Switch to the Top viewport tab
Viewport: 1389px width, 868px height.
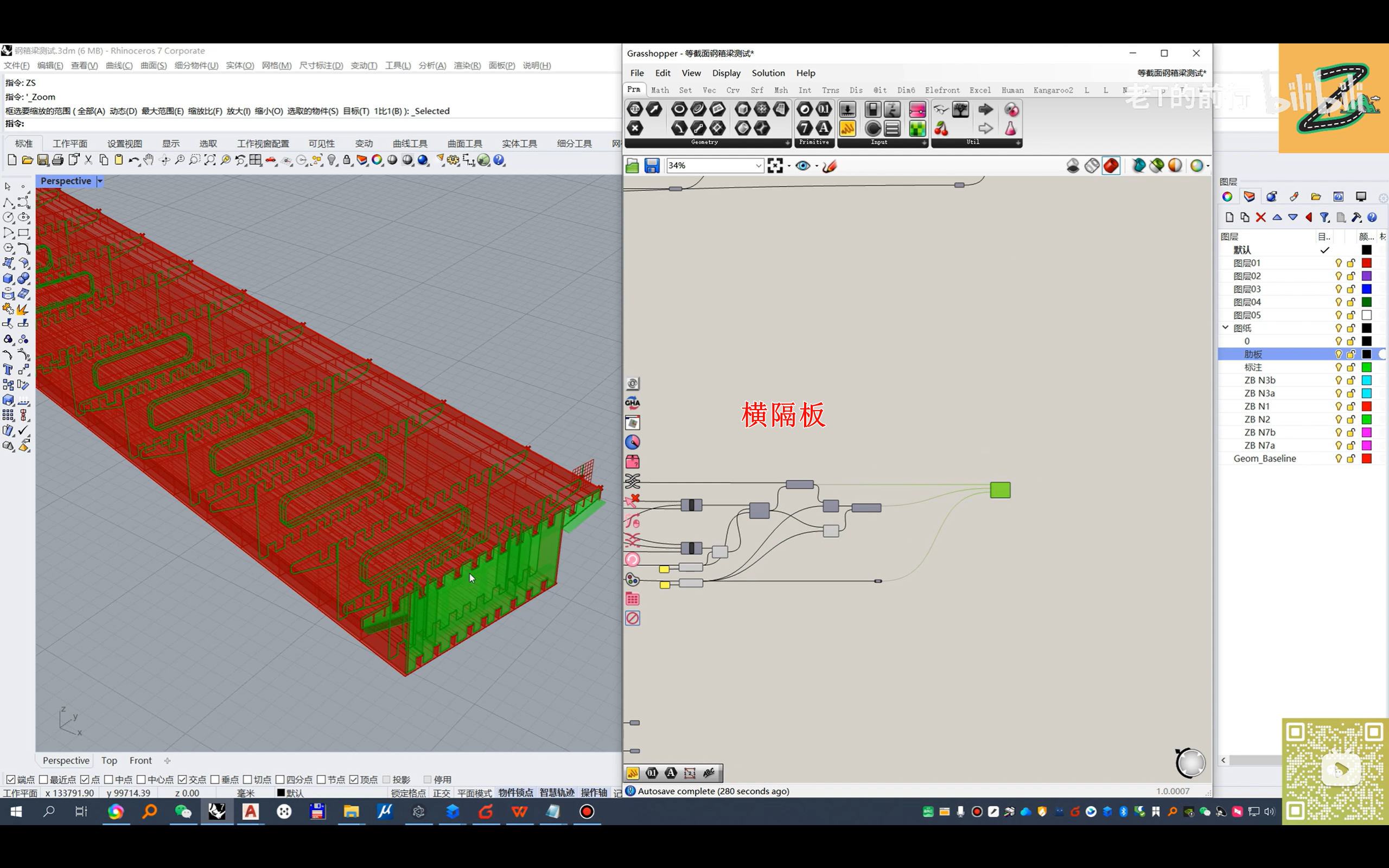(109, 760)
